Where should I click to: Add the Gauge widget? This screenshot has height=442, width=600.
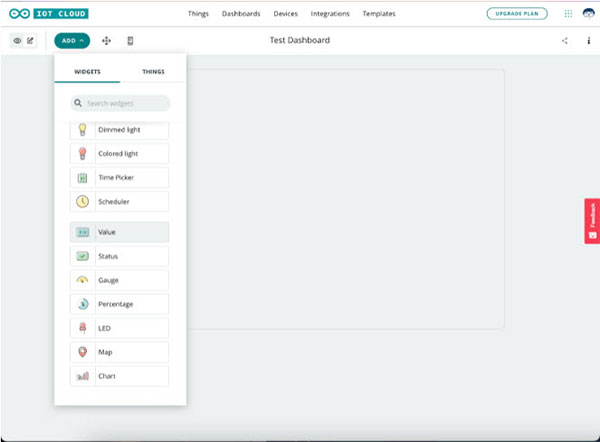click(x=119, y=280)
